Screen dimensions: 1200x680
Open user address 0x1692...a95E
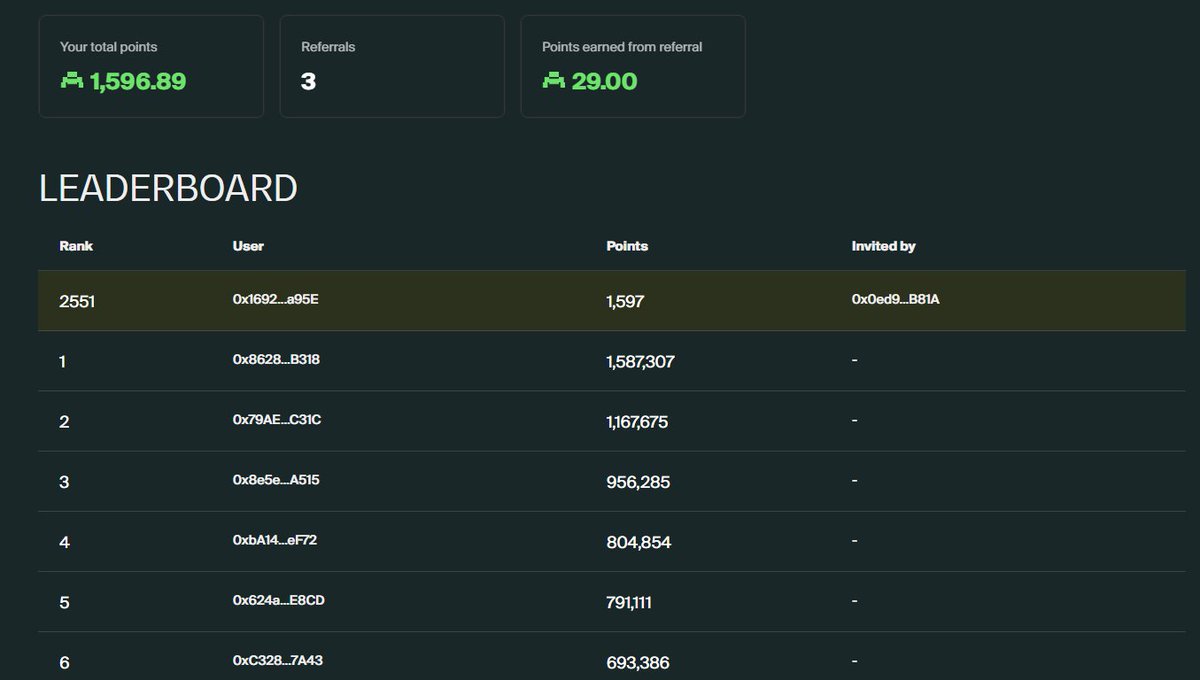pyautogui.click(x=276, y=299)
